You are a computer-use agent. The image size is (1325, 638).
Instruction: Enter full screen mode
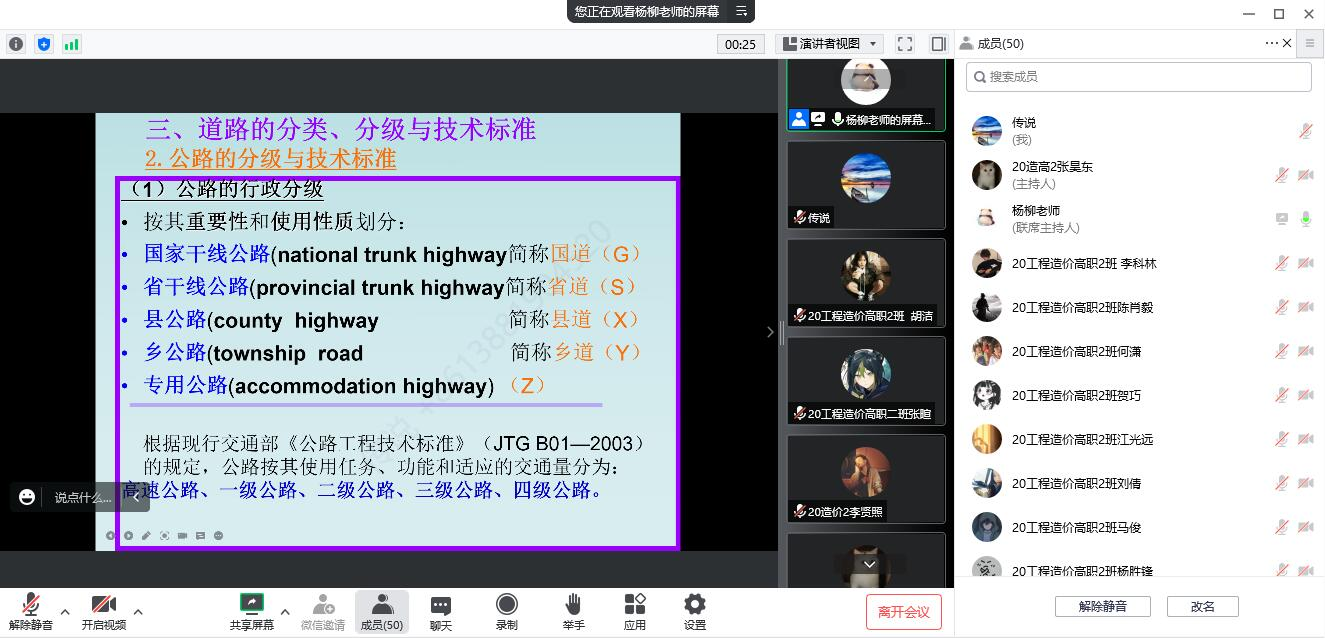pyautogui.click(x=905, y=44)
